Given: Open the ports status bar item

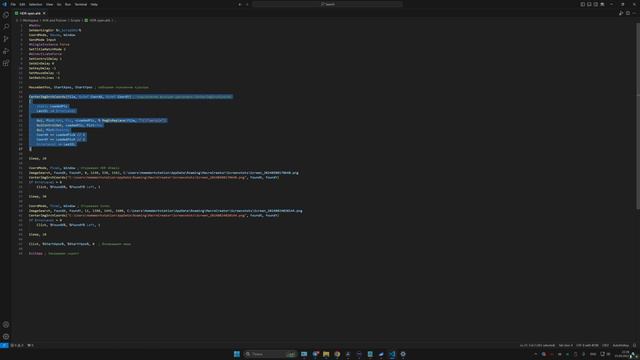Looking at the screenshot, I should click(x=31, y=345).
